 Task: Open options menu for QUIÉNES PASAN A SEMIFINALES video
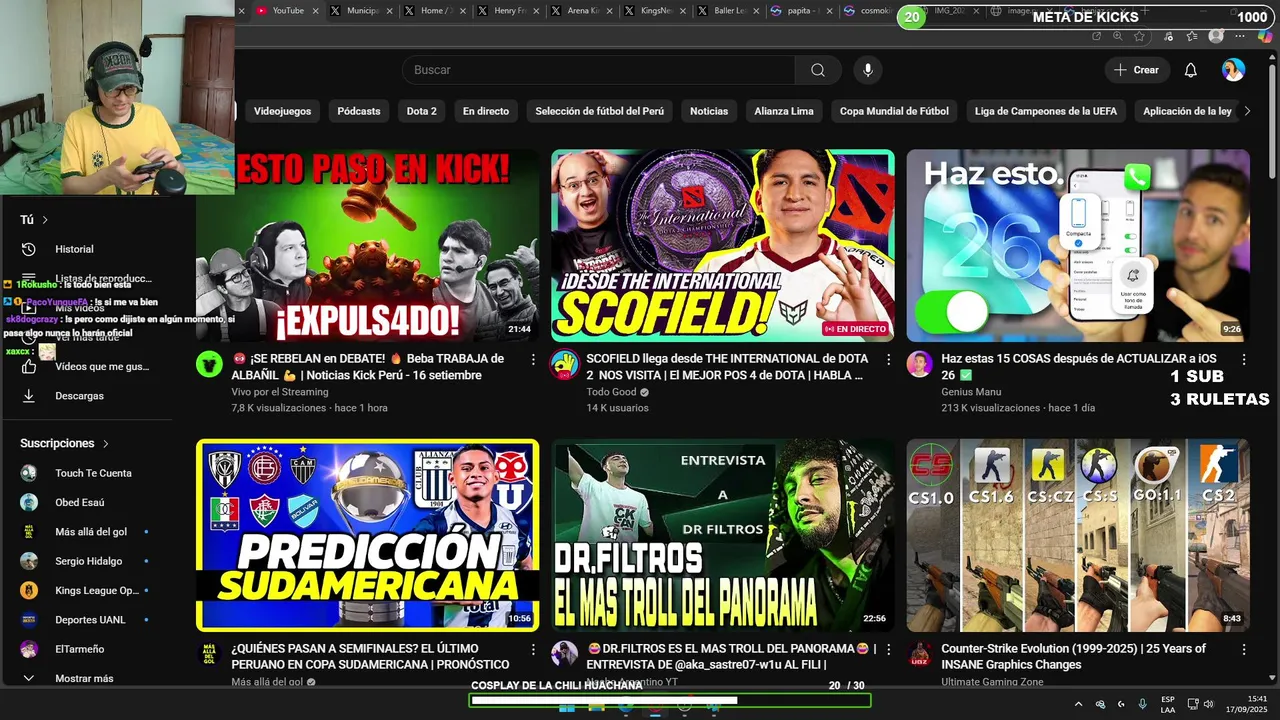pos(533,649)
